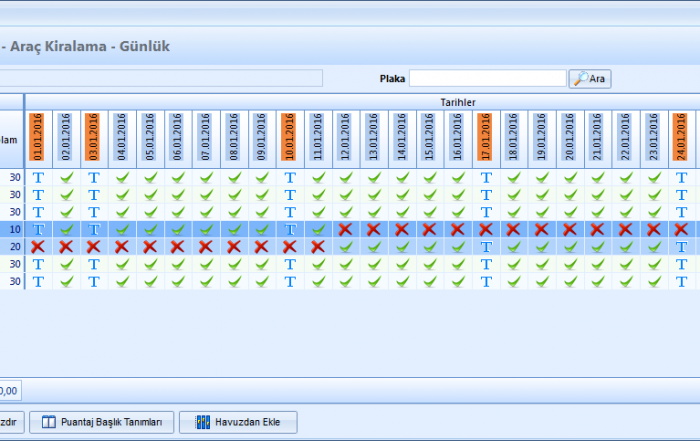
Task: Select the orange 17.01.2016 date column header
Action: [x=486, y=137]
